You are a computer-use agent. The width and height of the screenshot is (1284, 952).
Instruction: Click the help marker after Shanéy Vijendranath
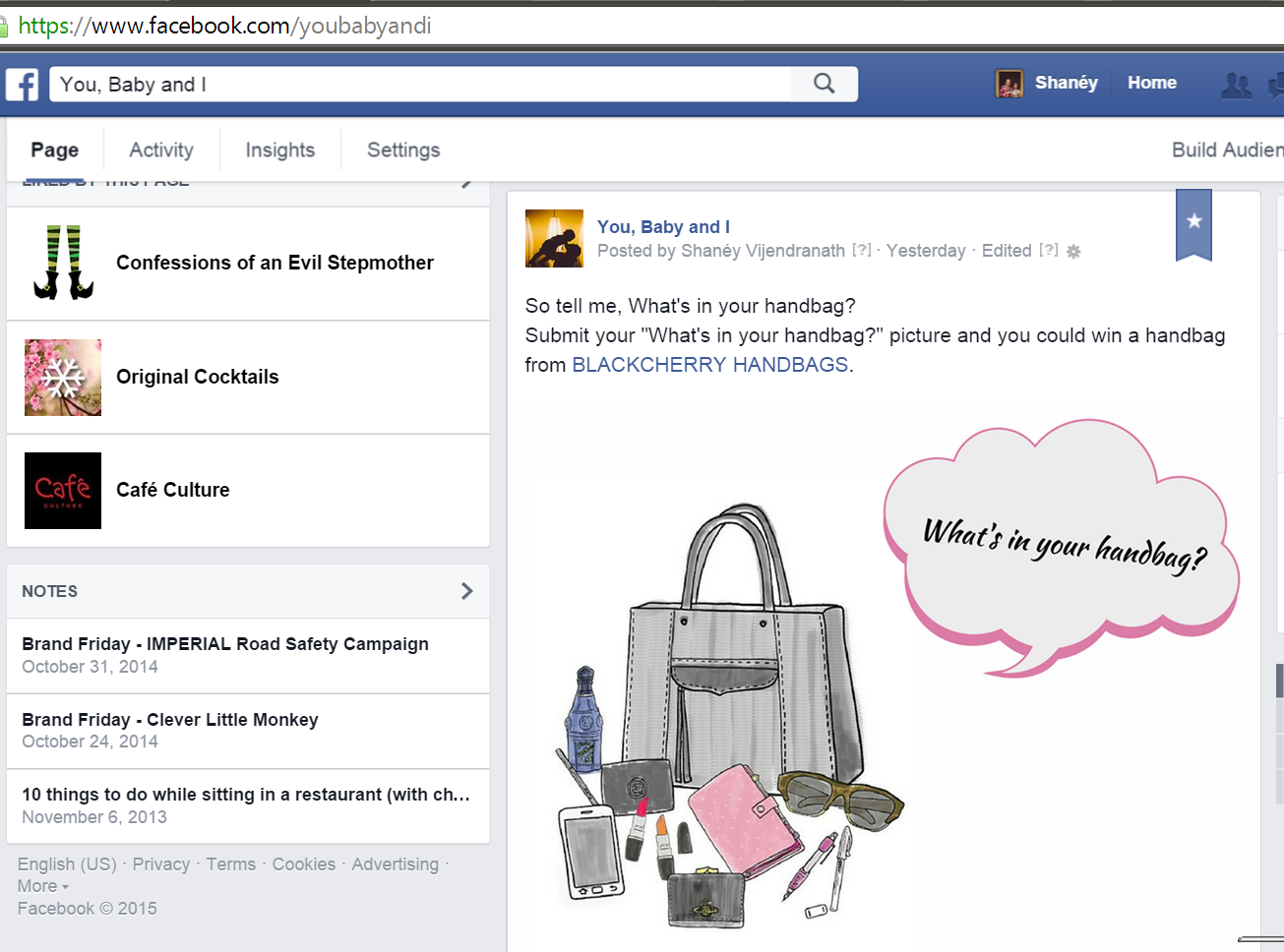pos(862,250)
